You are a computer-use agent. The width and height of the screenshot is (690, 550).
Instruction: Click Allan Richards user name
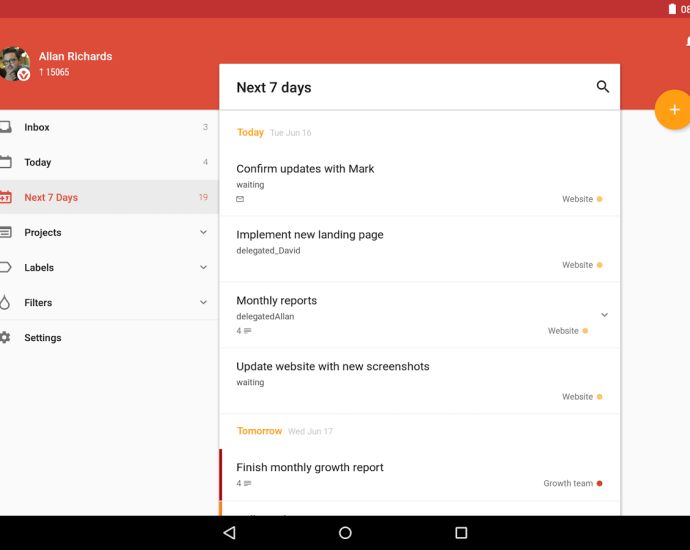75,56
